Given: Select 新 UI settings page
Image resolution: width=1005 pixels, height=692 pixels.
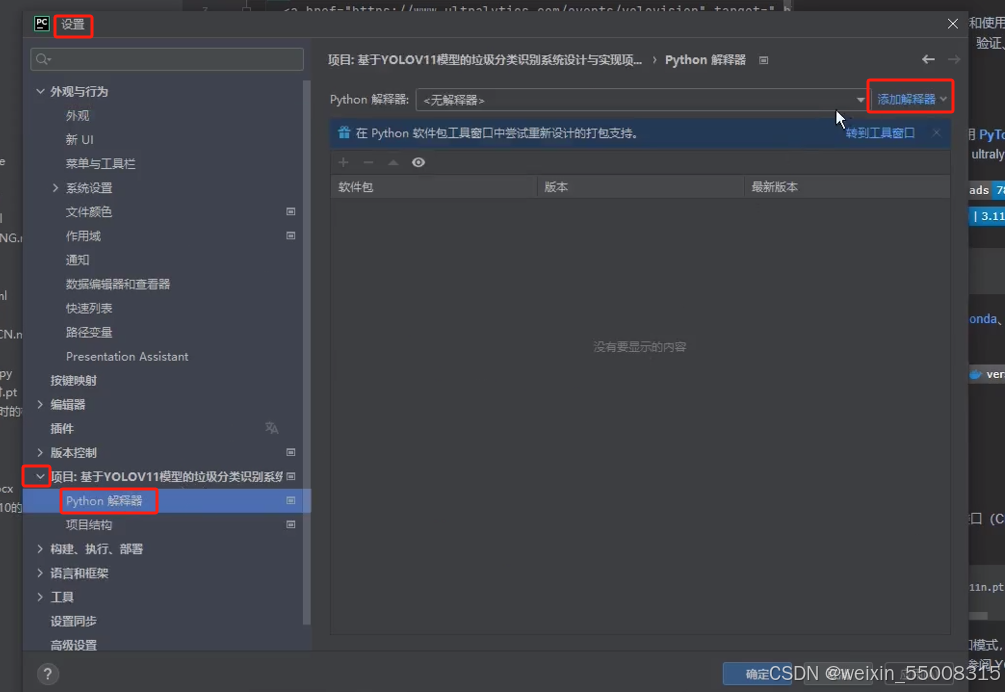Looking at the screenshot, I should tap(79, 140).
